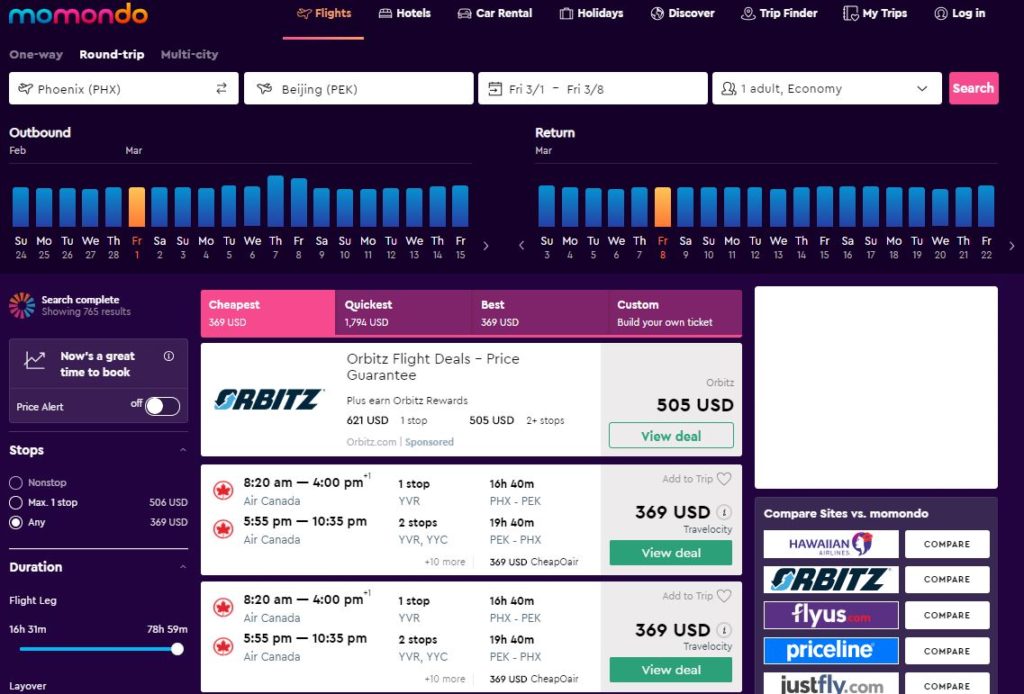This screenshot has width=1024, height=694.
Task: Click the info icon next to 'Now's a great time to book'
Action: click(168, 356)
